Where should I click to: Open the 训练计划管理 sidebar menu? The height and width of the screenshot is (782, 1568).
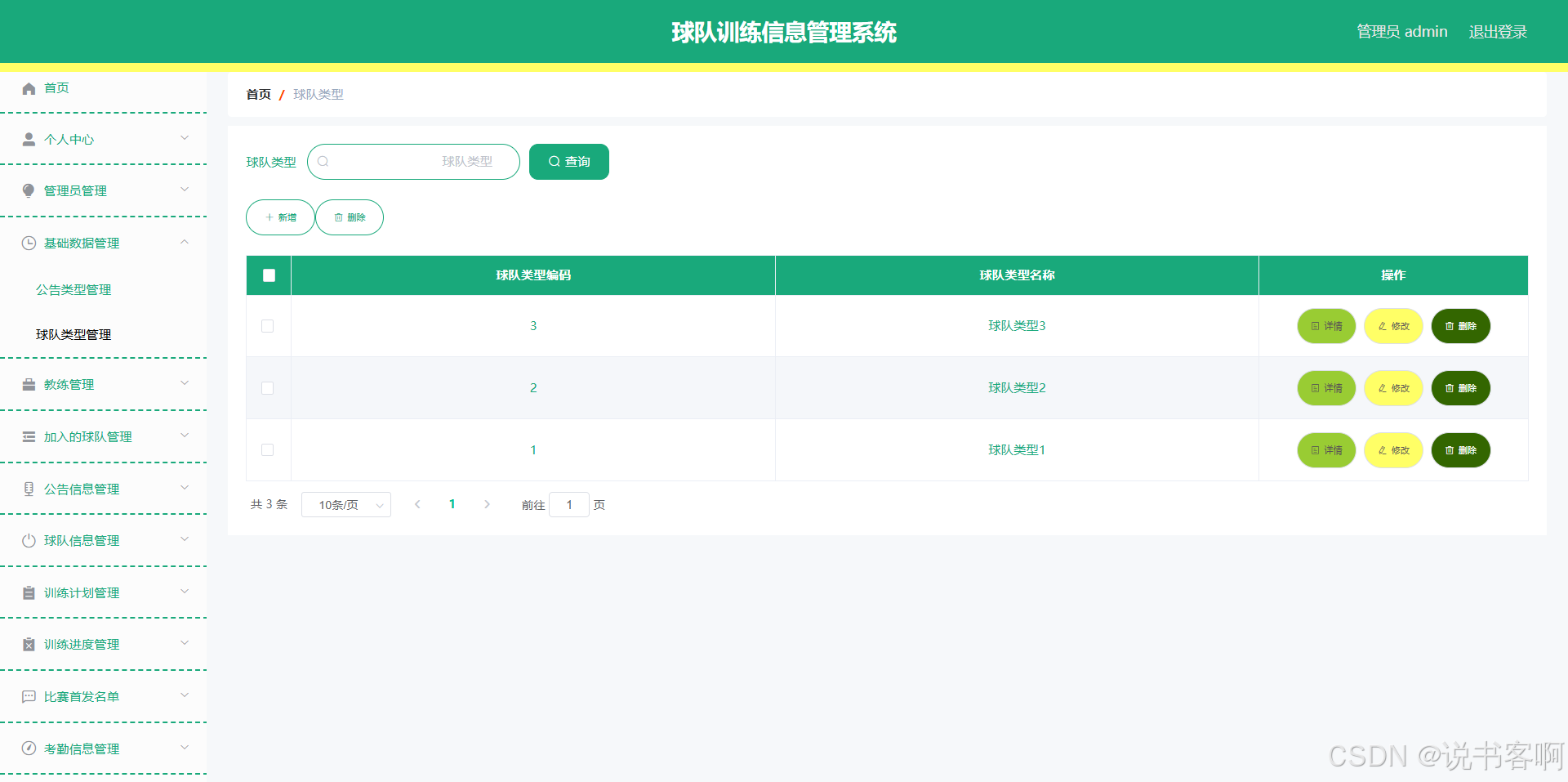(103, 593)
